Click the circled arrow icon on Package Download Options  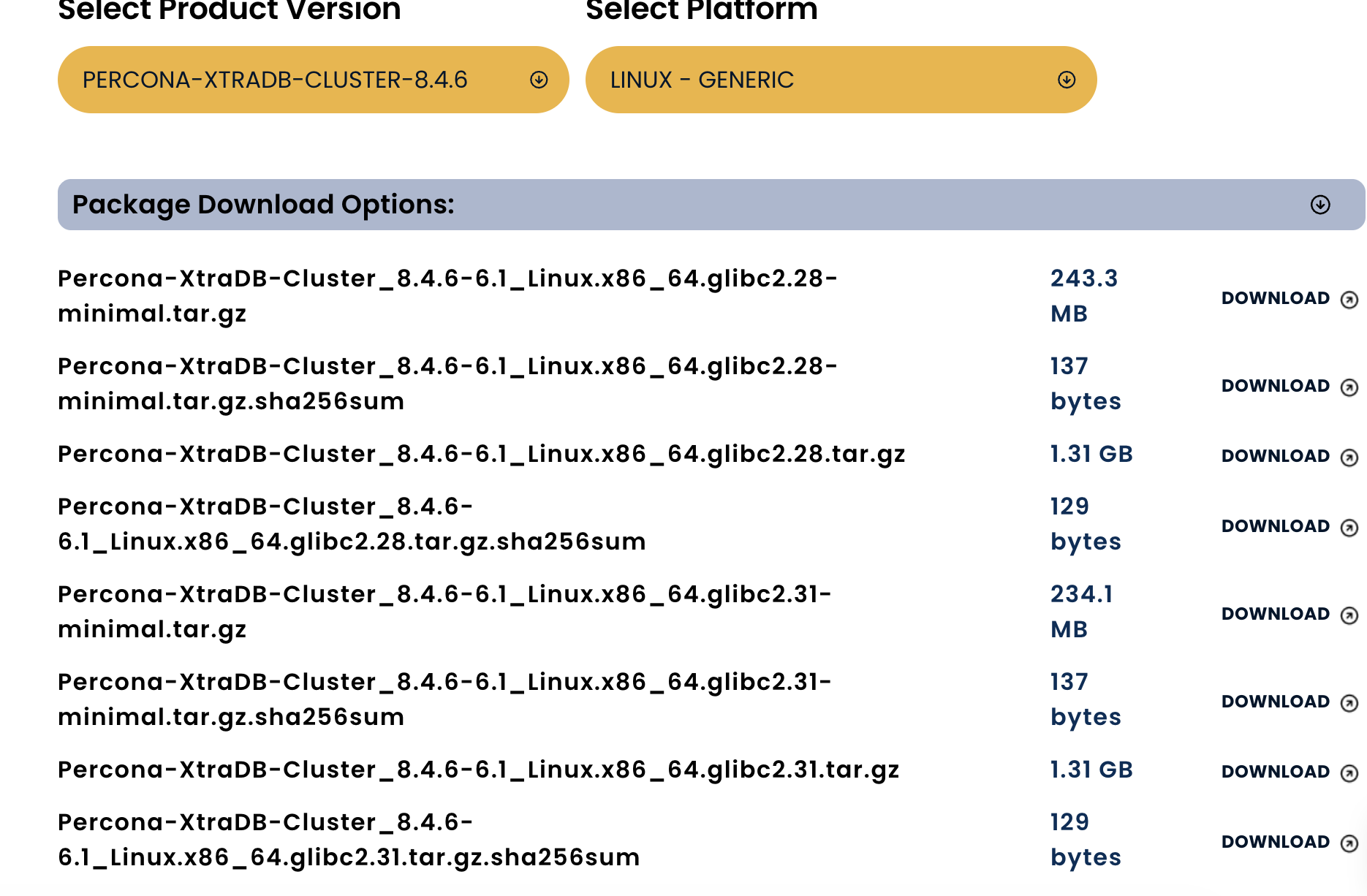point(1320,205)
